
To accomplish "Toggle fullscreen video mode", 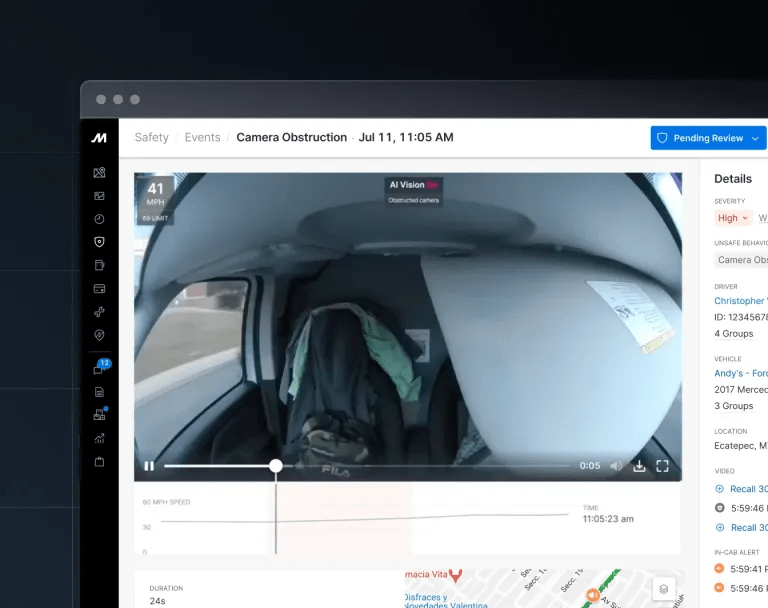I will tap(662, 466).
